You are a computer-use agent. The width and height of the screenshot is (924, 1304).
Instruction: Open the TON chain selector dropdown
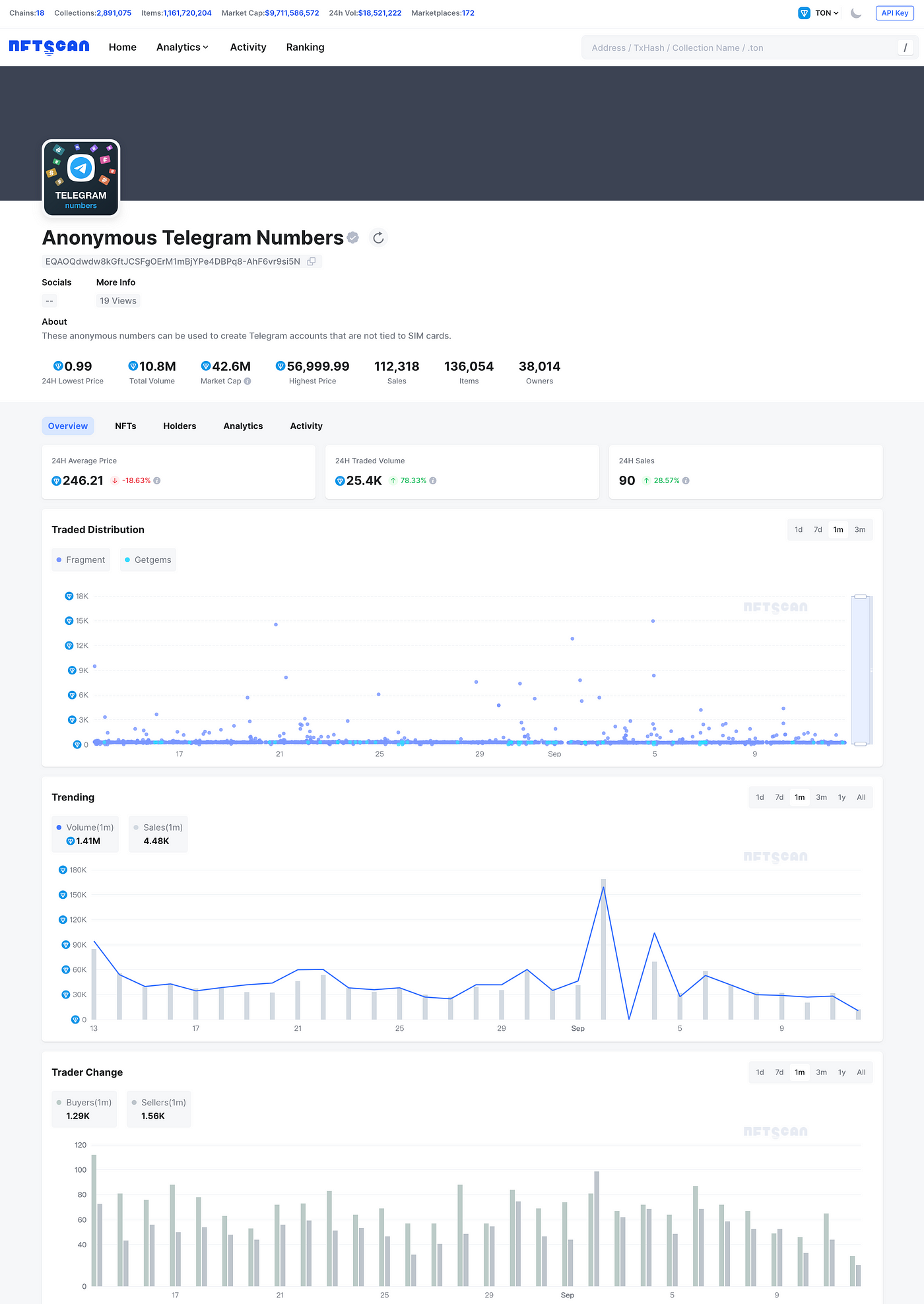coord(819,13)
